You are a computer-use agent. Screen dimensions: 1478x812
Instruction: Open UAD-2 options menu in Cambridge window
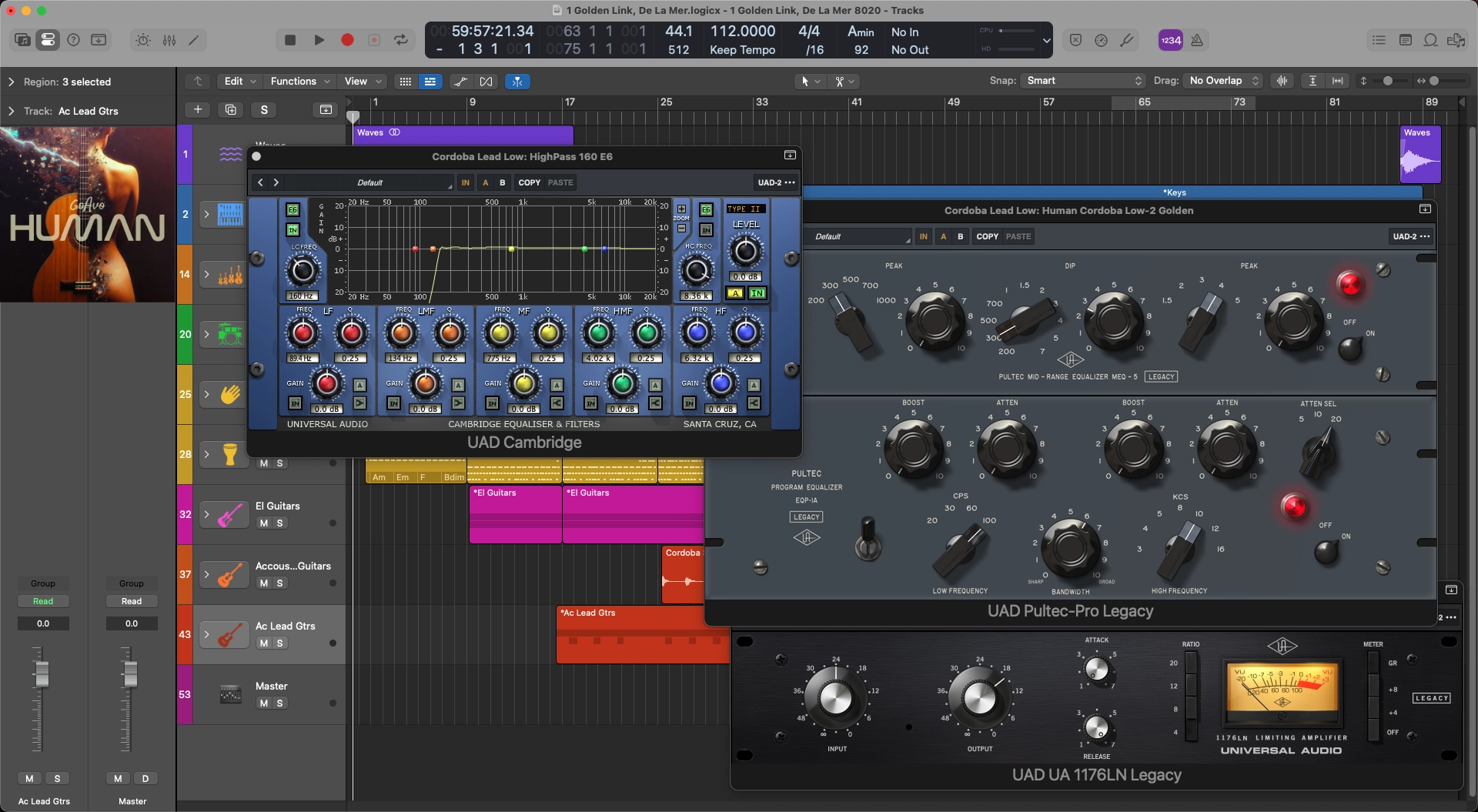coord(776,182)
